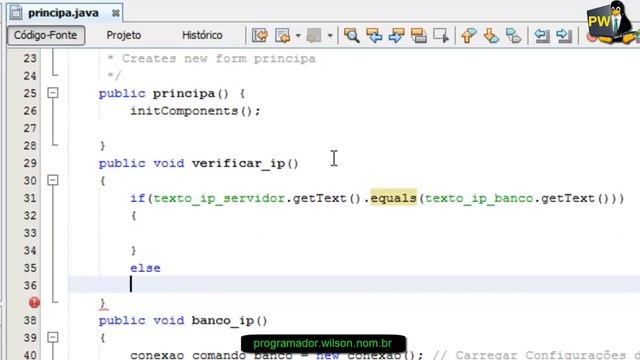The width and height of the screenshot is (640, 360).
Task: Click the Find Selection magnifier icon
Action: 351,36
